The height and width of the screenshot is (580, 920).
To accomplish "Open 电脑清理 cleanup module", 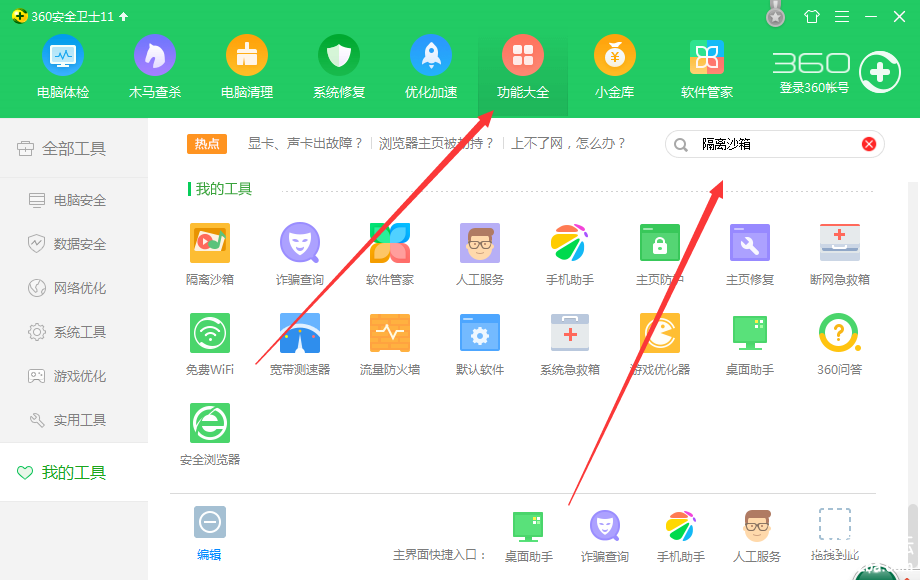I will click(x=247, y=67).
